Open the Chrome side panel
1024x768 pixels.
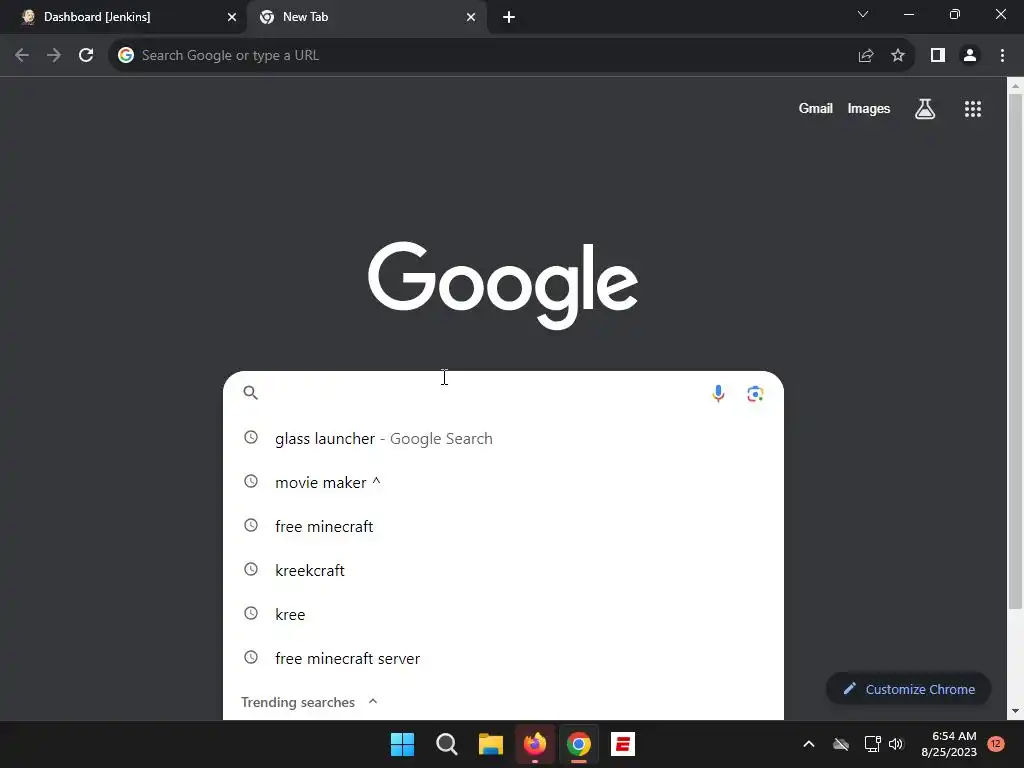tap(938, 56)
